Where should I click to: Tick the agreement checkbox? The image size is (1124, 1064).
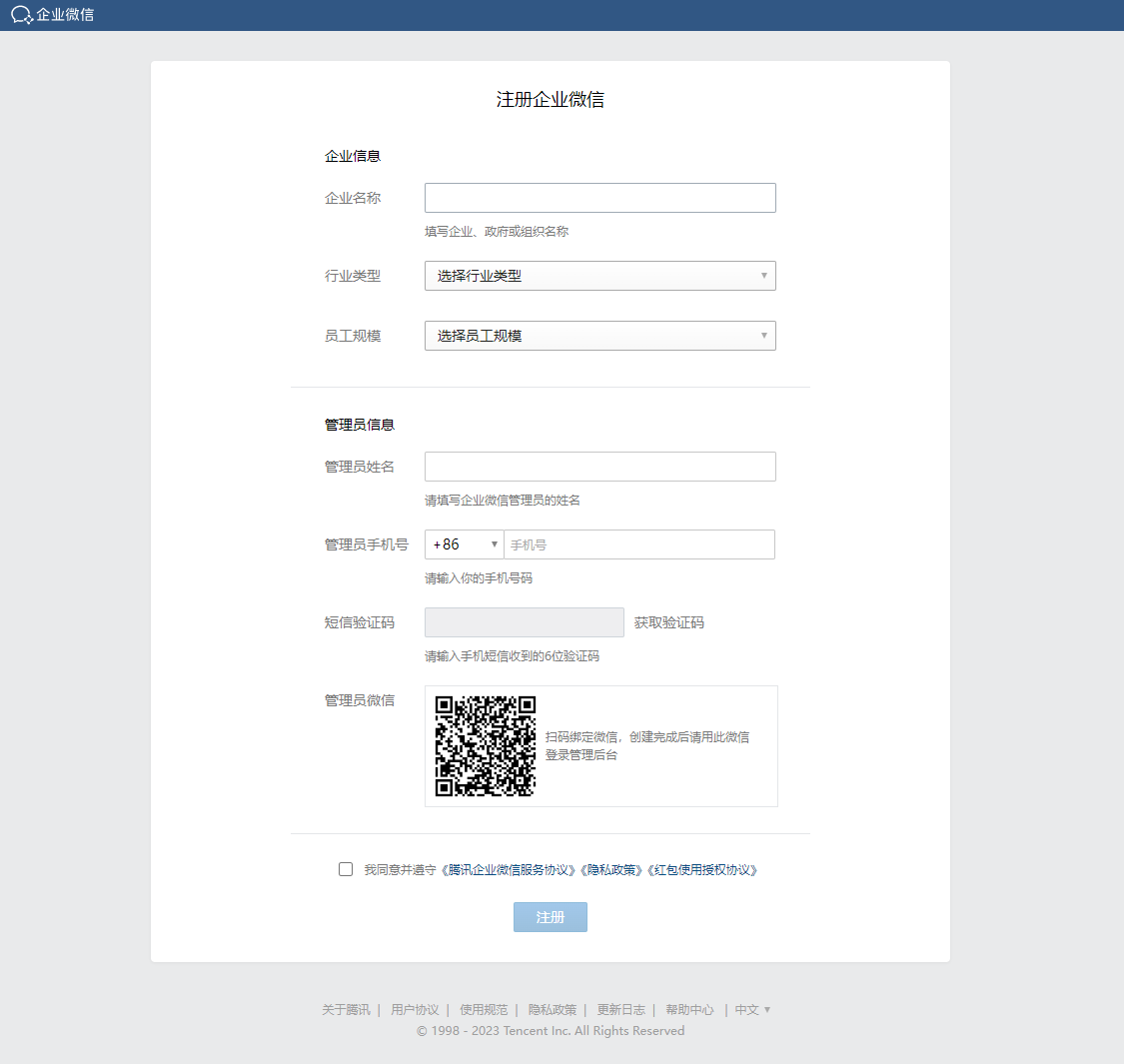point(346,869)
